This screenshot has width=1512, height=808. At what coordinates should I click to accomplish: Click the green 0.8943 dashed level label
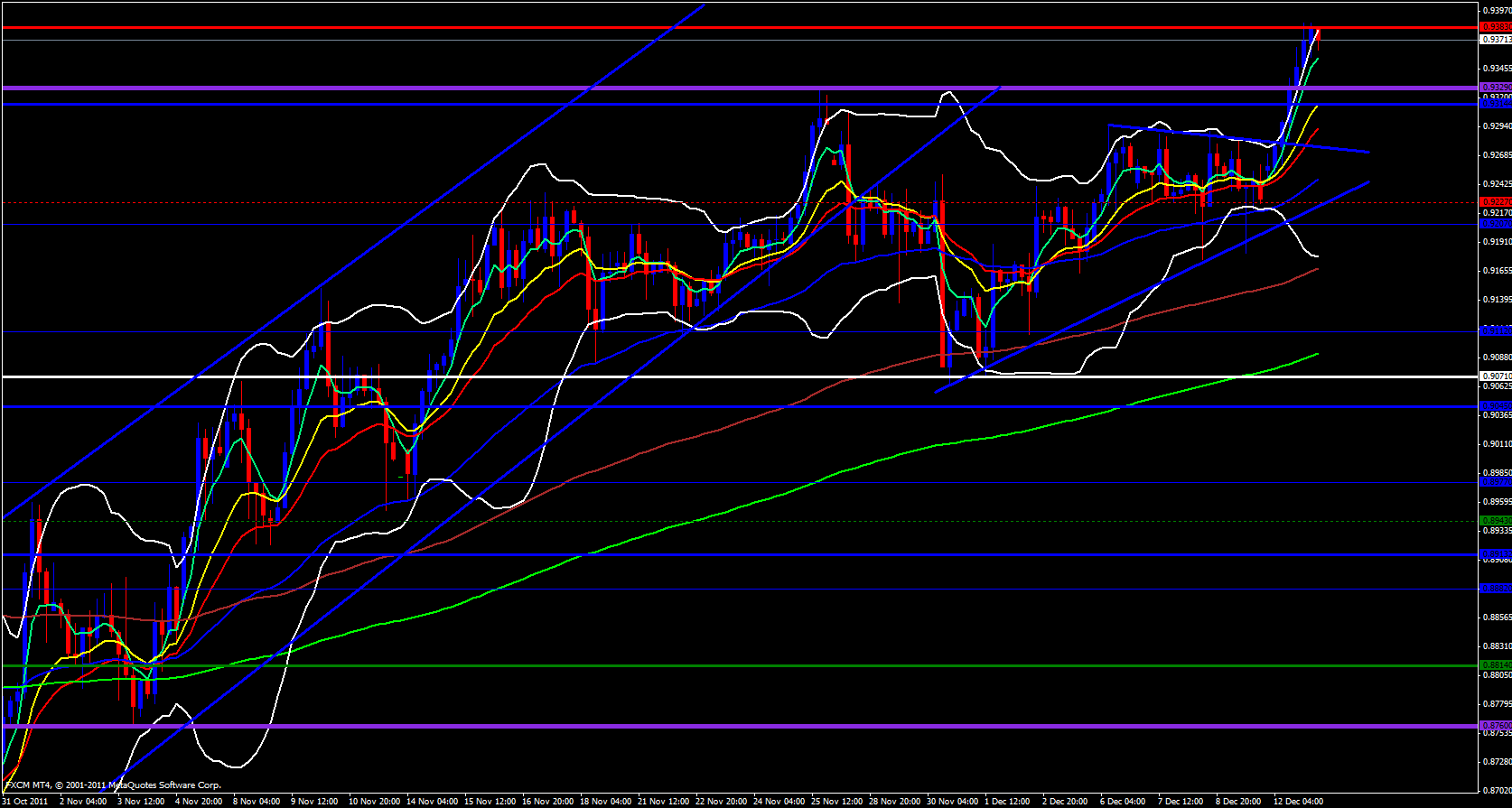[1496, 521]
